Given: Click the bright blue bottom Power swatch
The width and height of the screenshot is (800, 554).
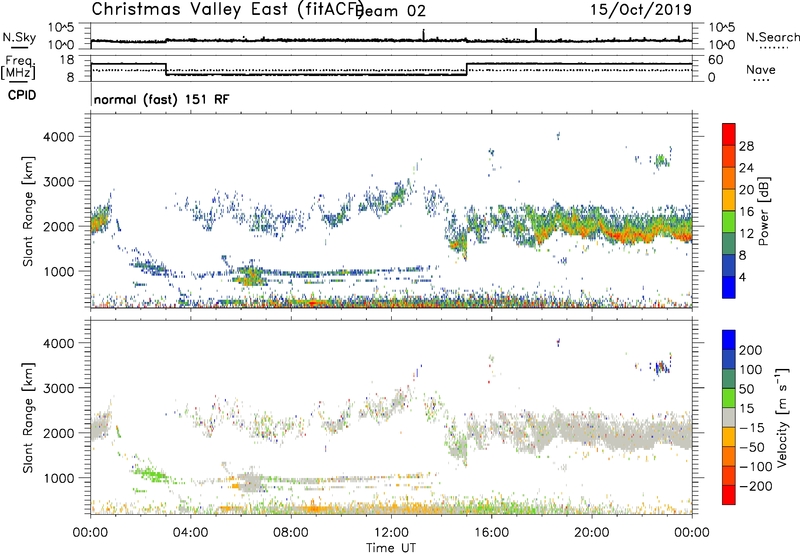Looking at the screenshot, I should pos(729,288).
